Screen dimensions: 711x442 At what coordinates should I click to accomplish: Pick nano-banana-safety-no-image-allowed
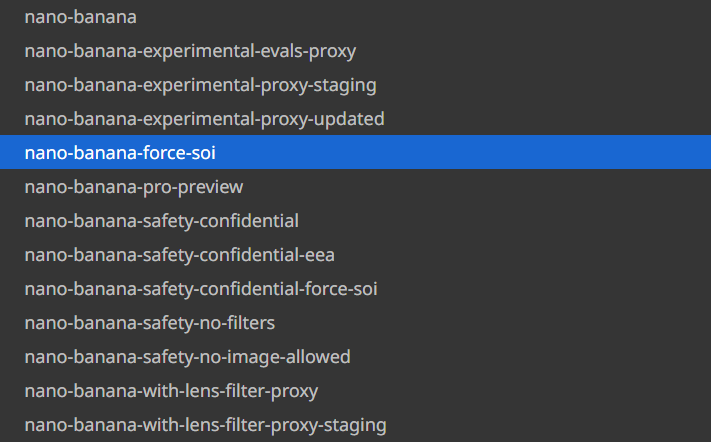coord(187,357)
